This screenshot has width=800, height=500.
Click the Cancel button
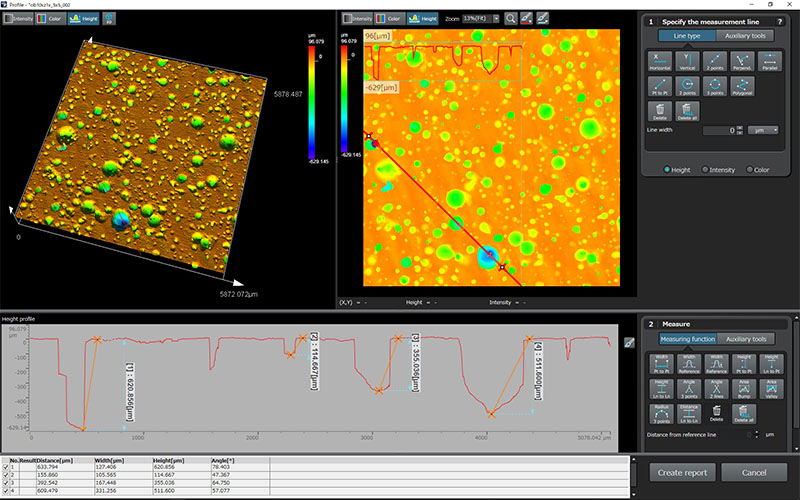(755, 471)
